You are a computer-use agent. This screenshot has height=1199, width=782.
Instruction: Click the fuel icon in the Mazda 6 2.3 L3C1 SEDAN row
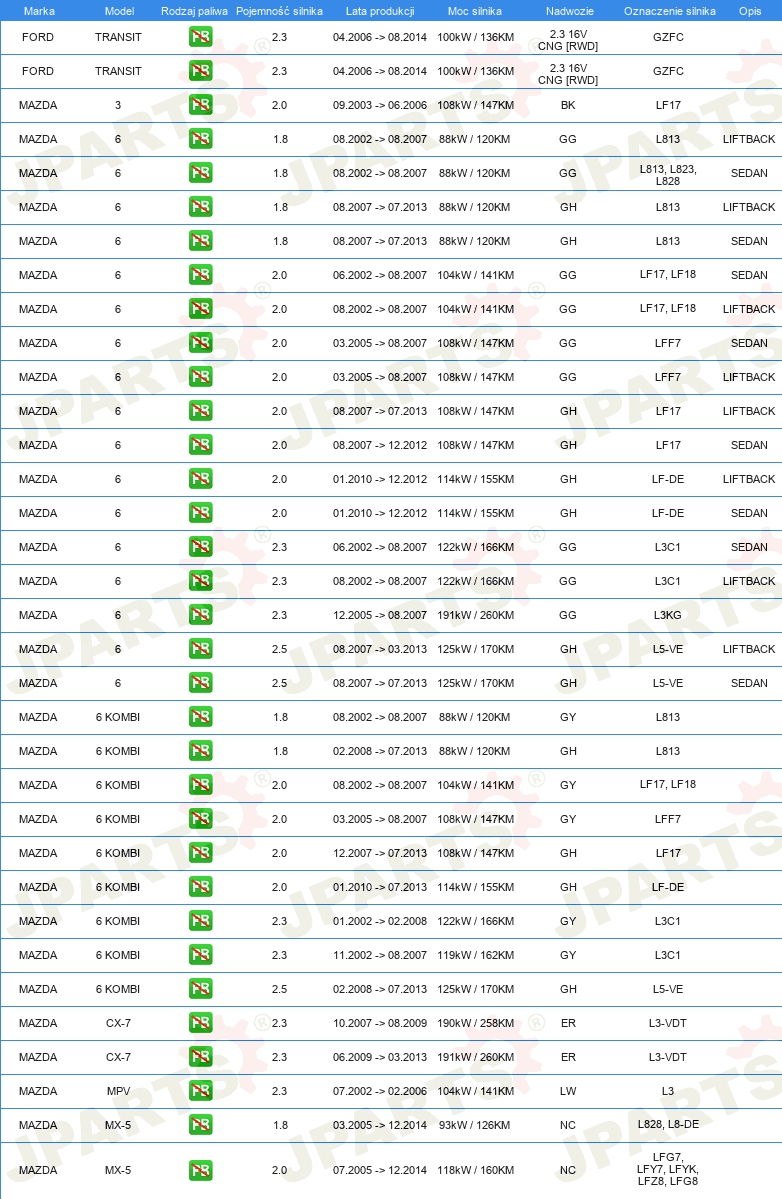200,547
